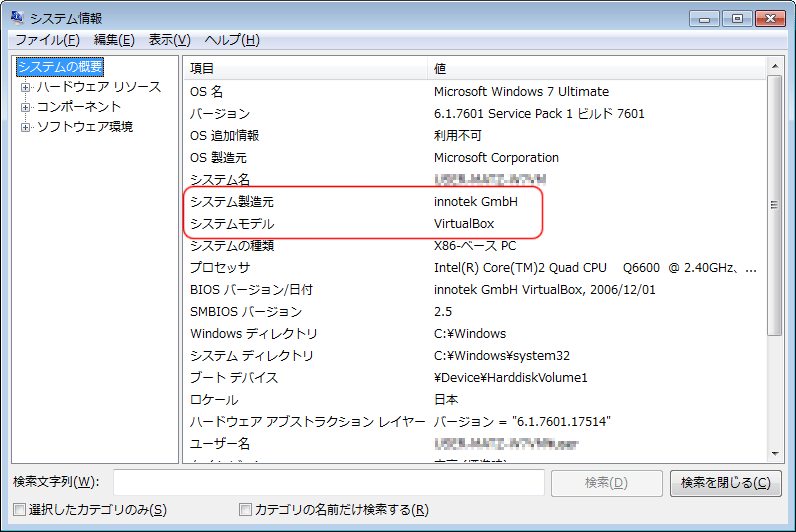This screenshot has height=532, width=796.
Task: Select the SMBIOS バージョン row
Action: (475, 312)
